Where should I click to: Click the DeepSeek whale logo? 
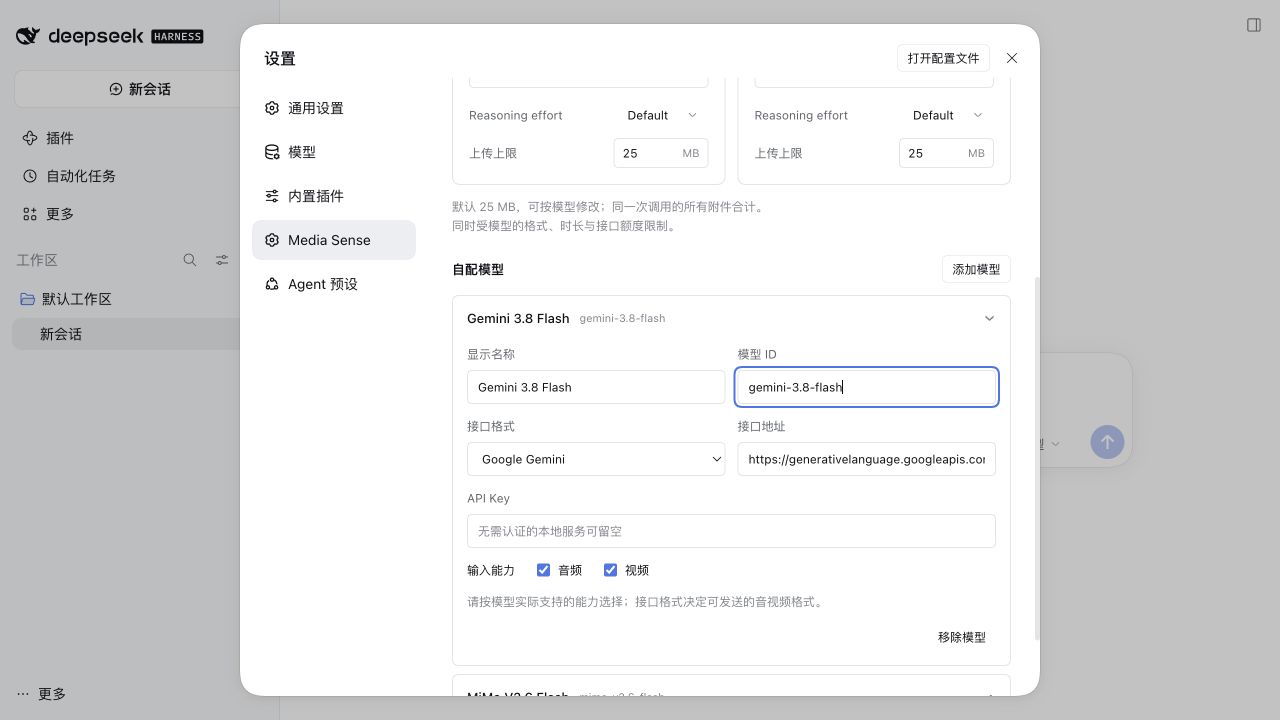tap(28, 36)
